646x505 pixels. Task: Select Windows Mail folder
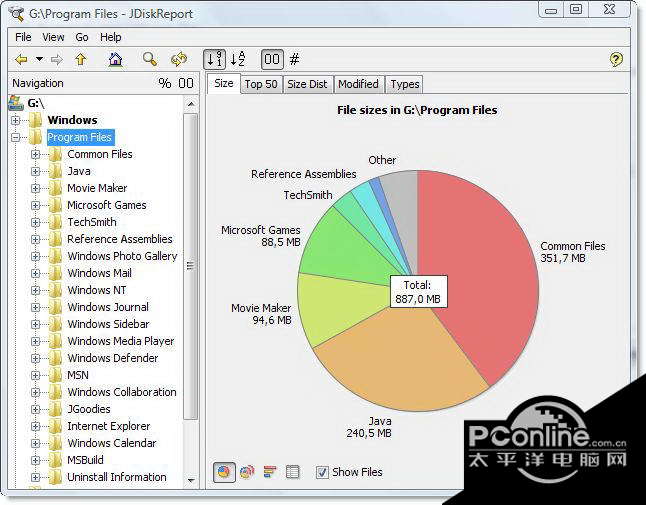(x=100, y=273)
